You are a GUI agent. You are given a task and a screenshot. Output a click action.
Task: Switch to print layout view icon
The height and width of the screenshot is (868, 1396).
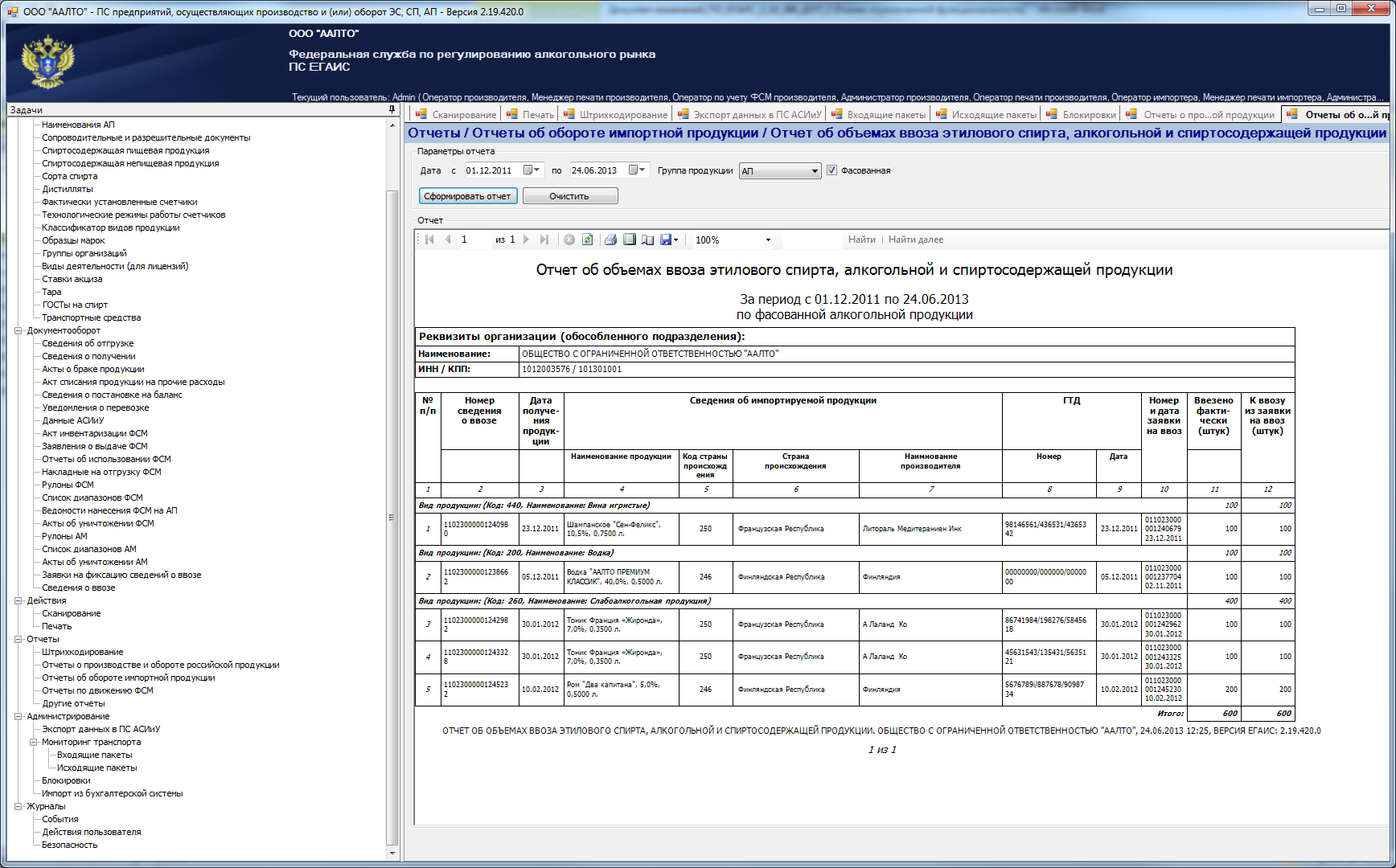tap(630, 240)
